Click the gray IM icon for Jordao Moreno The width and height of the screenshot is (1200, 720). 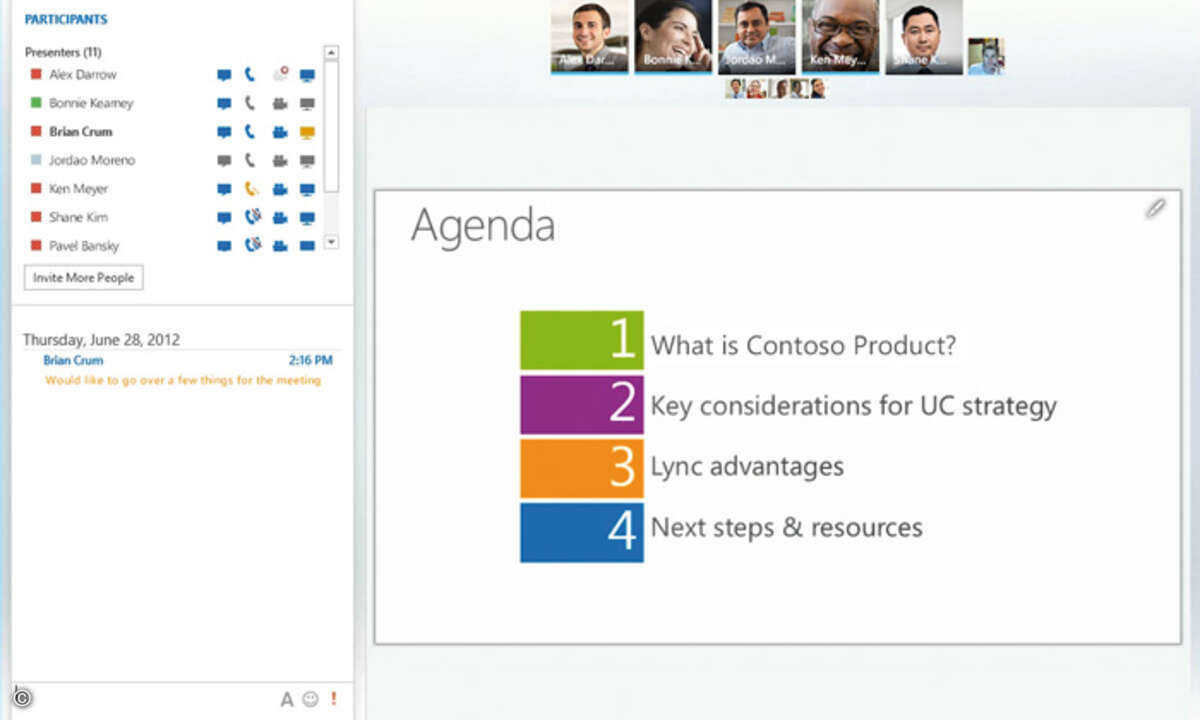224,160
